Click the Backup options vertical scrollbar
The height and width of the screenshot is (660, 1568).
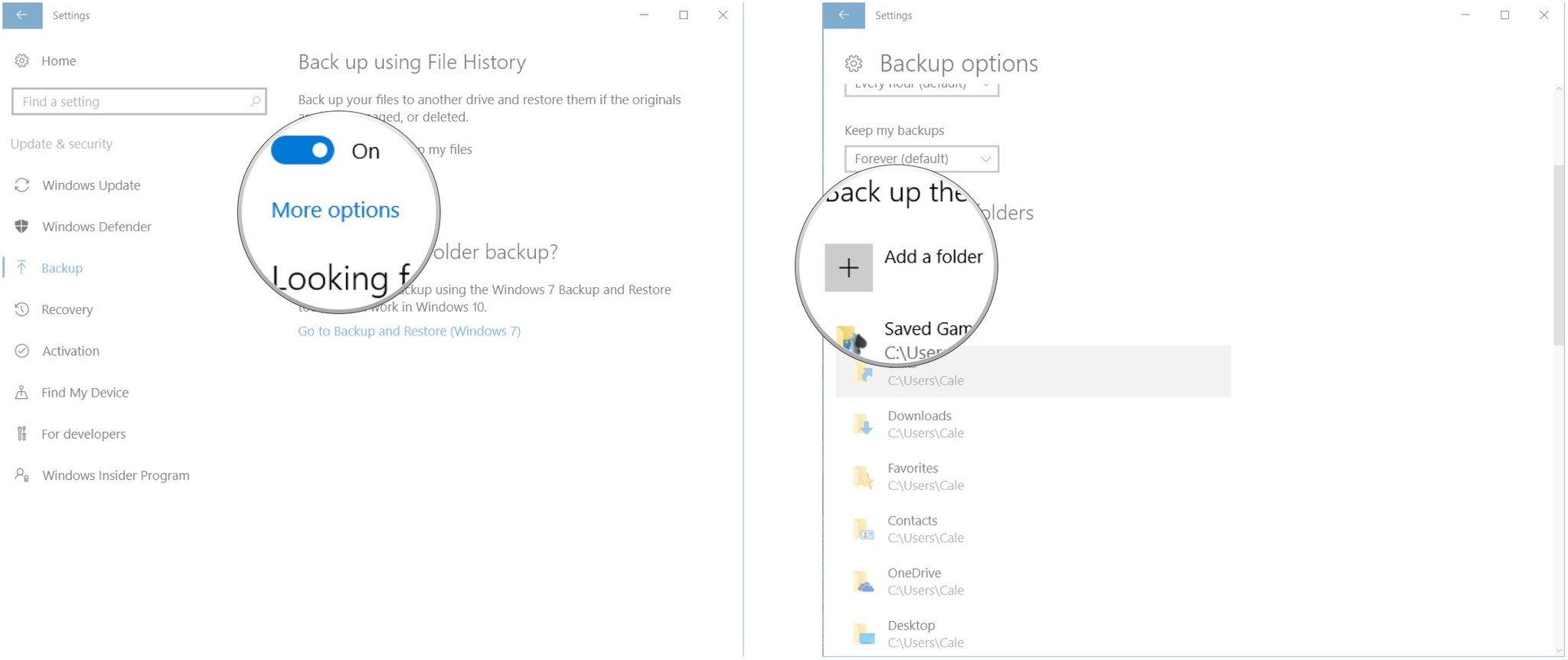point(1559,254)
